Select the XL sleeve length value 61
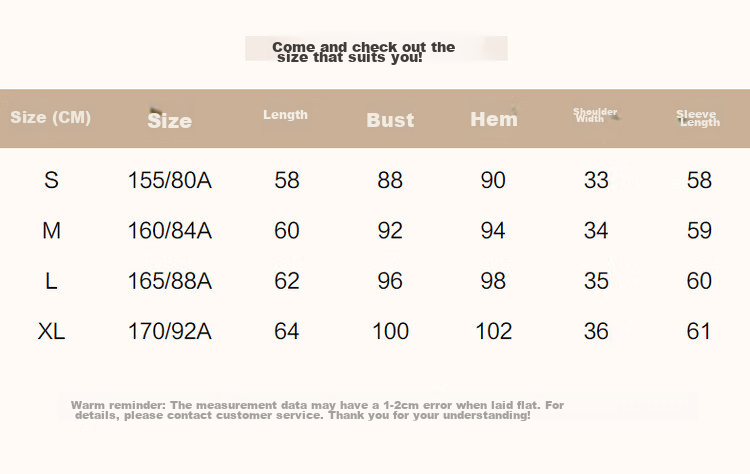This screenshot has width=750, height=474. click(699, 331)
